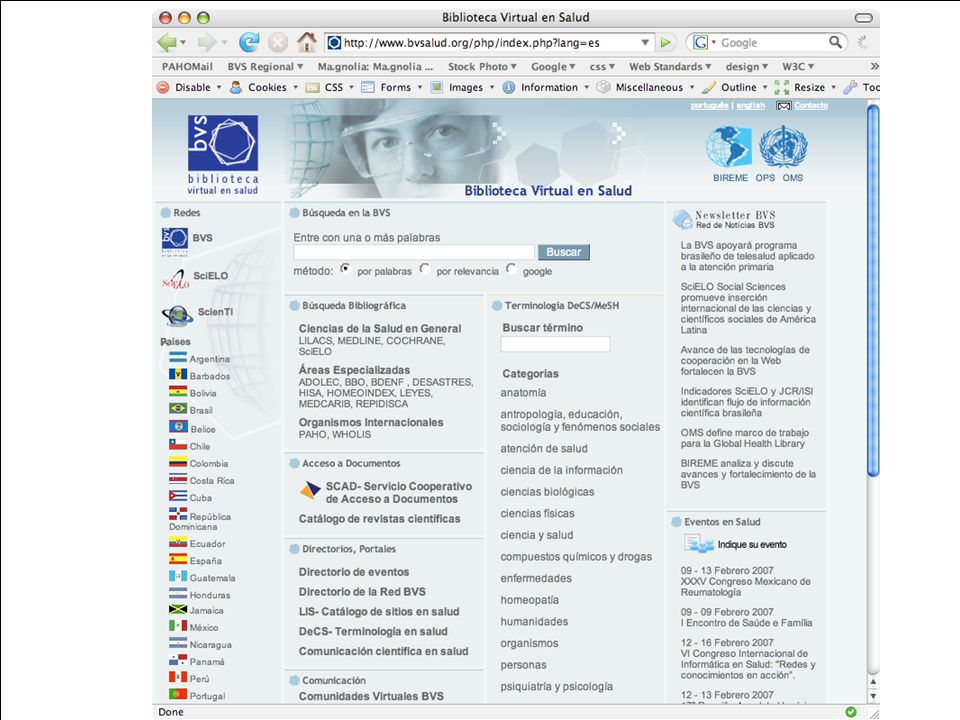Click the green Go arrow beside the URL
The width and height of the screenshot is (960, 720).
coord(666,42)
